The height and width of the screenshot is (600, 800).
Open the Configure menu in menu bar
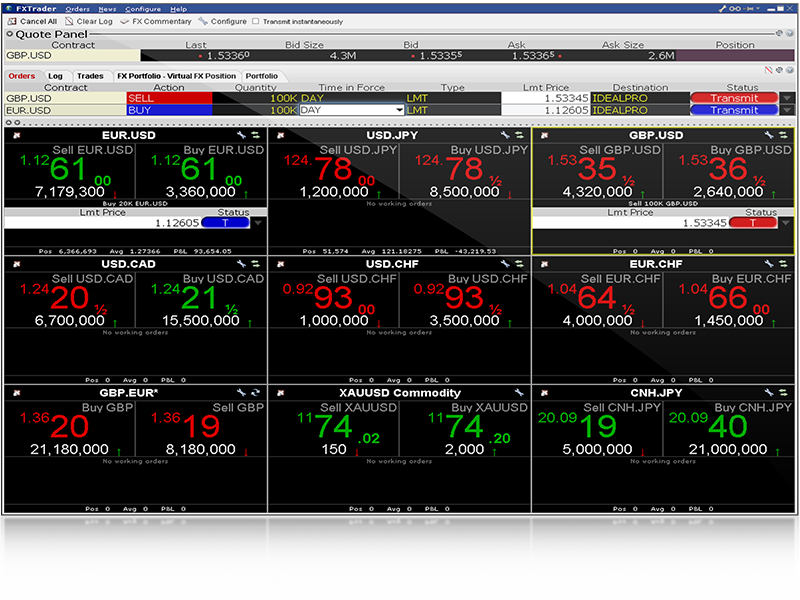143,9
